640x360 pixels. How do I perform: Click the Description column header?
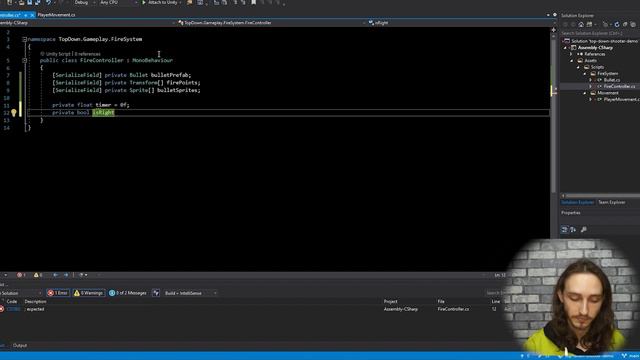pos(36,302)
